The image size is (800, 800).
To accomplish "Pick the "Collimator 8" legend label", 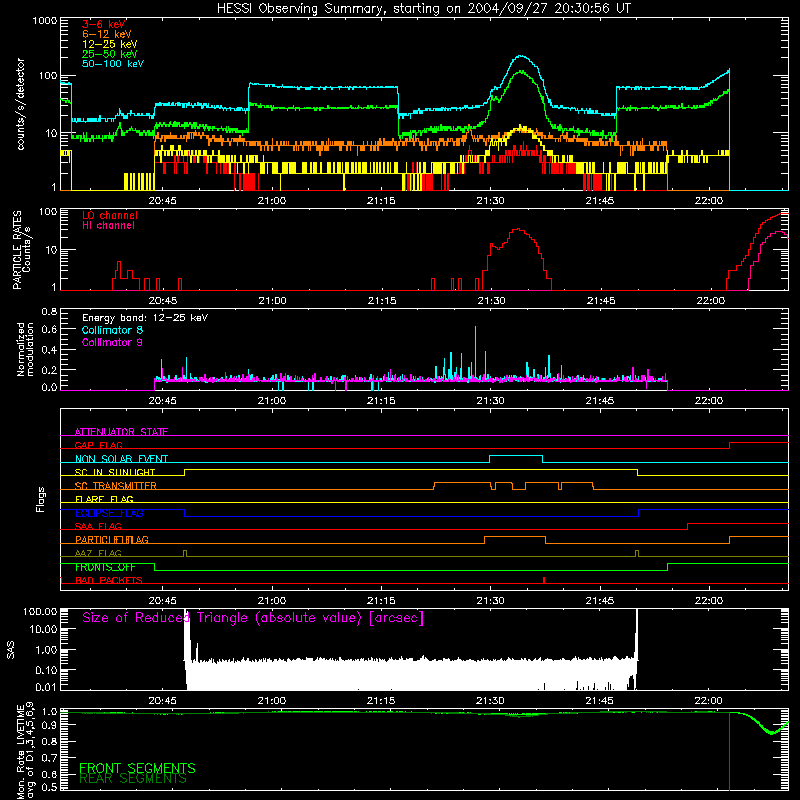I will pos(112,330).
